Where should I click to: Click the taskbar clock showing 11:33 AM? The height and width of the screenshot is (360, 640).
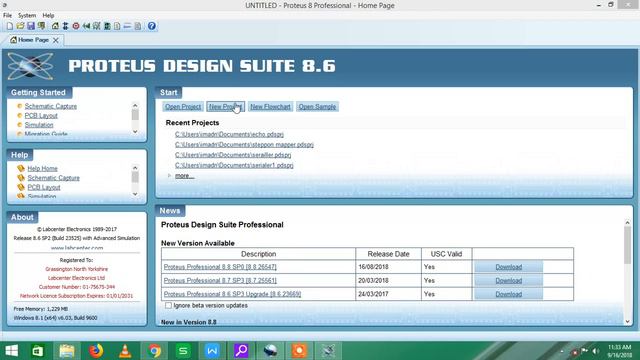click(x=619, y=351)
